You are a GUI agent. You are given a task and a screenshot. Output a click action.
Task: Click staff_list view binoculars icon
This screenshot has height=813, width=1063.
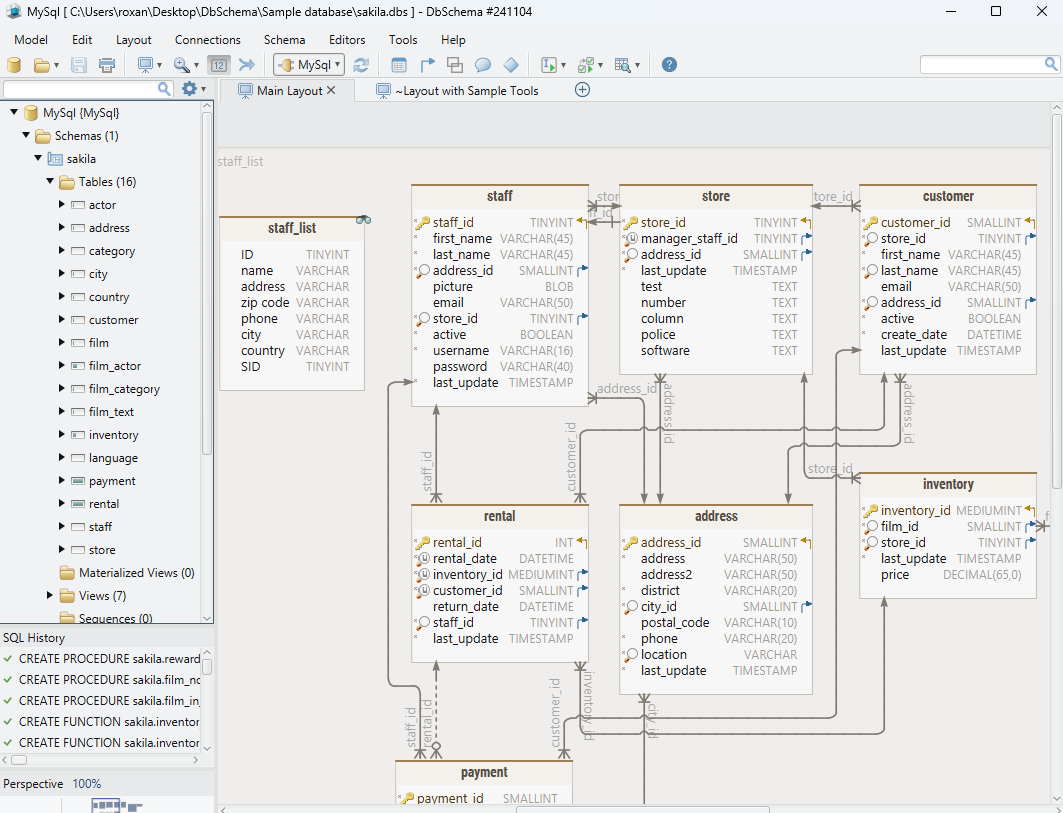[363, 220]
